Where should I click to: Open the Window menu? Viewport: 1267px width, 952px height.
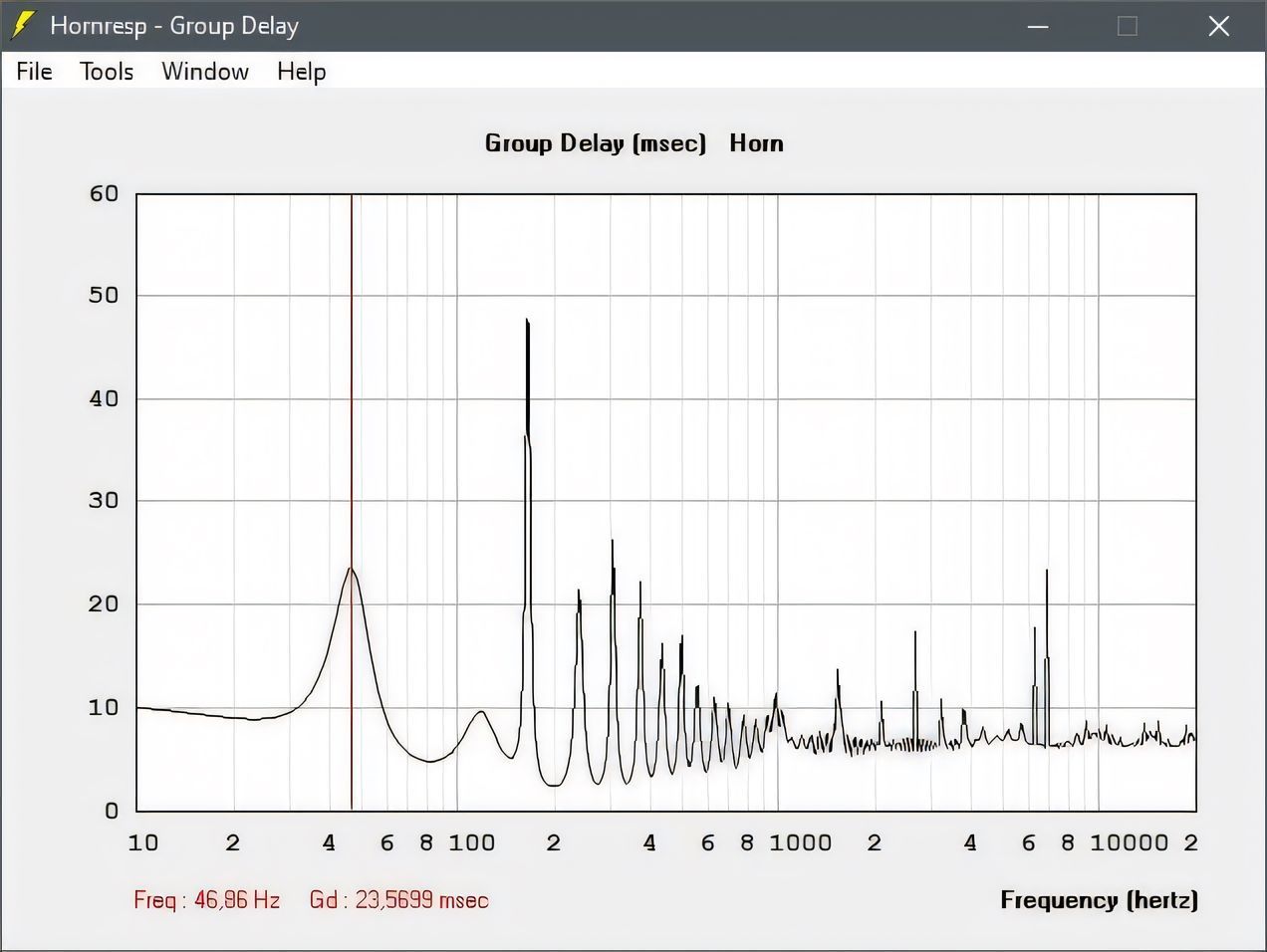click(205, 72)
